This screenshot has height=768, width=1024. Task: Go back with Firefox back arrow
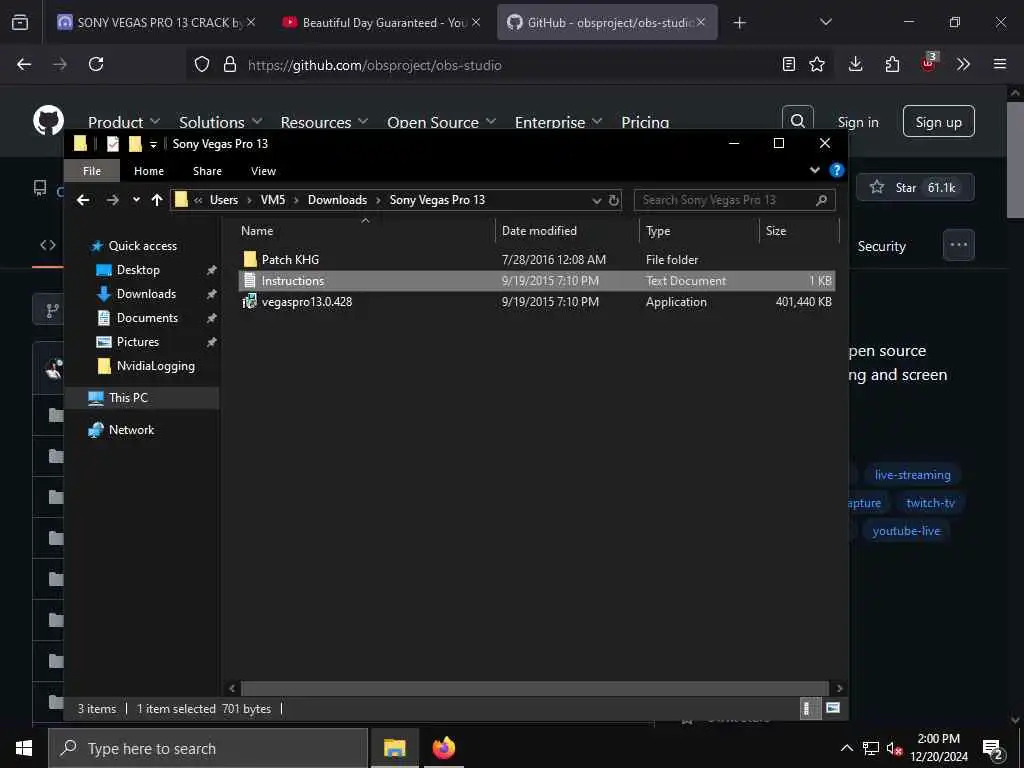[x=24, y=64]
